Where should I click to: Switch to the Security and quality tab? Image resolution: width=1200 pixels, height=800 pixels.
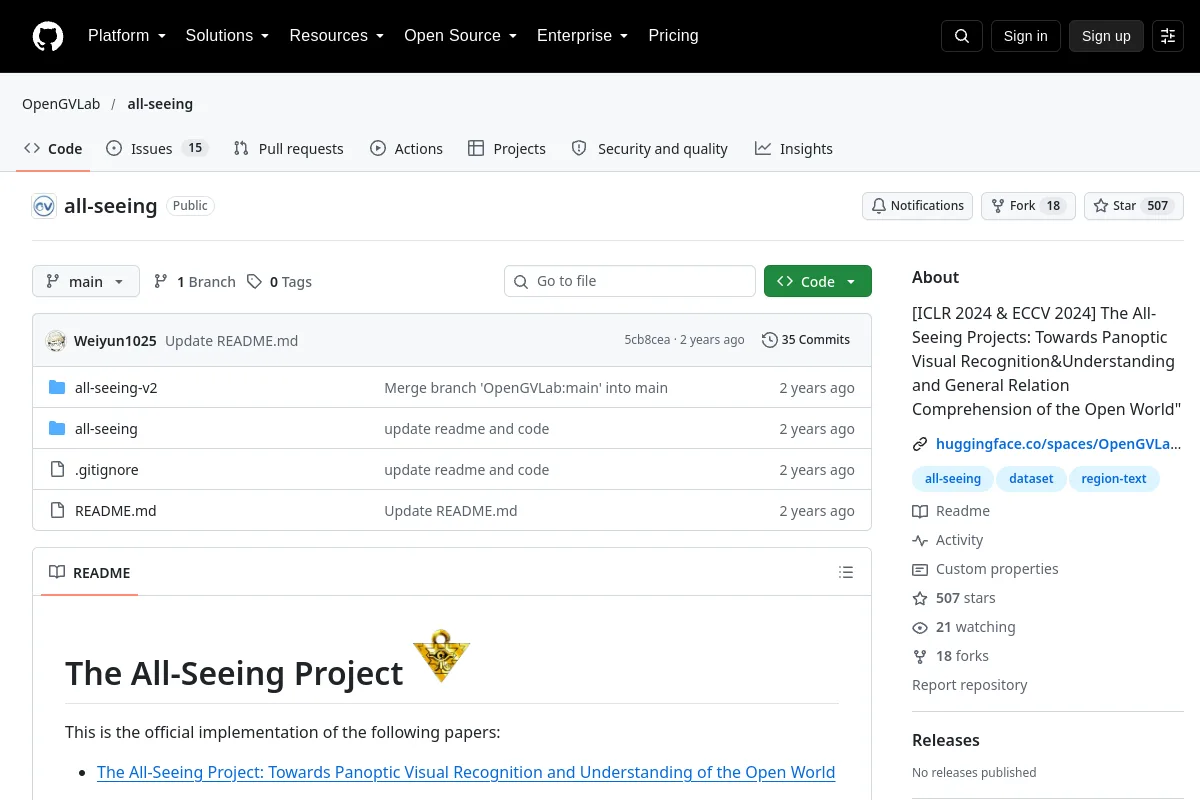pos(650,149)
